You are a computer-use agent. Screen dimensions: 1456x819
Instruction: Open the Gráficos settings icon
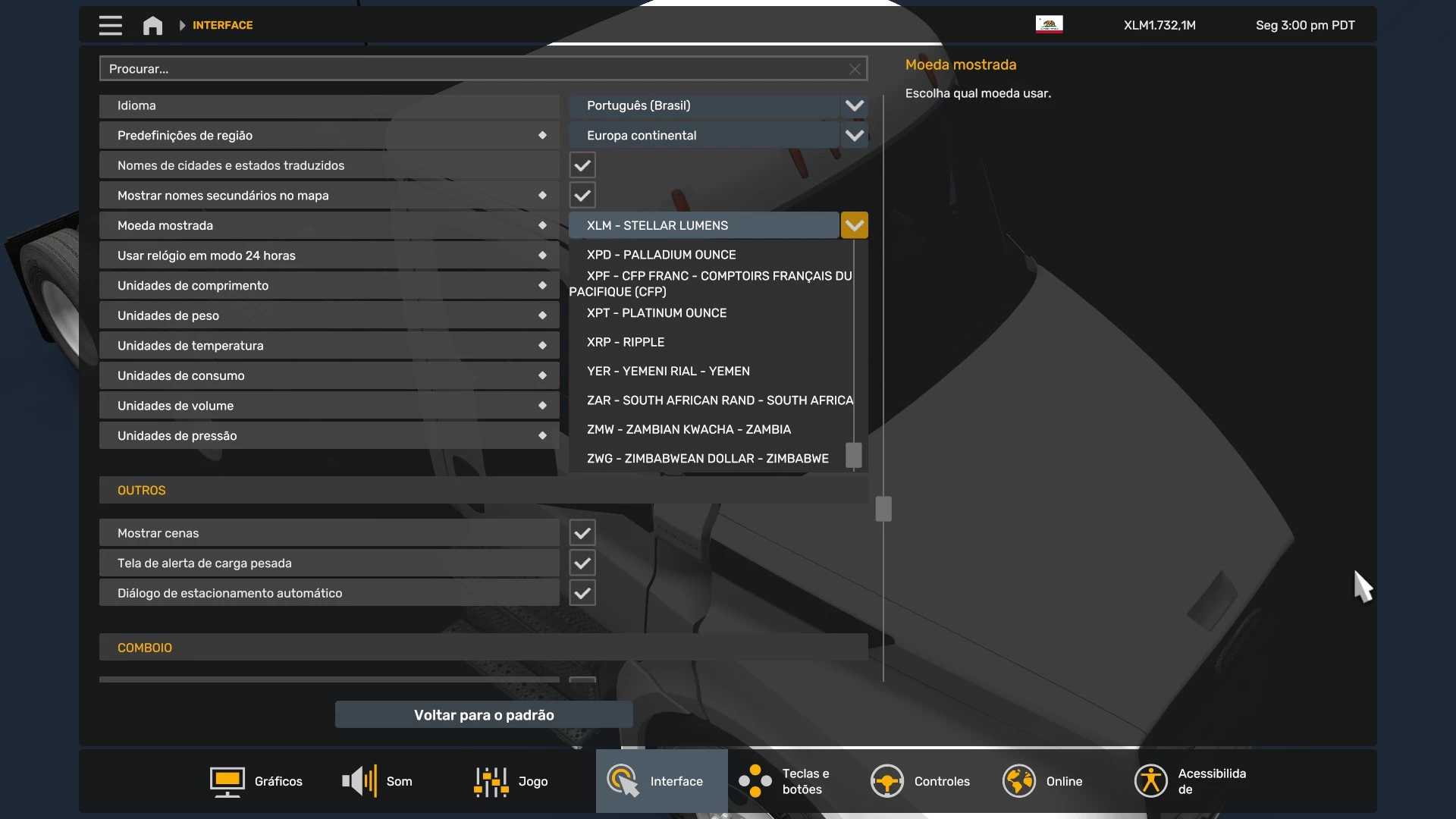(x=227, y=781)
